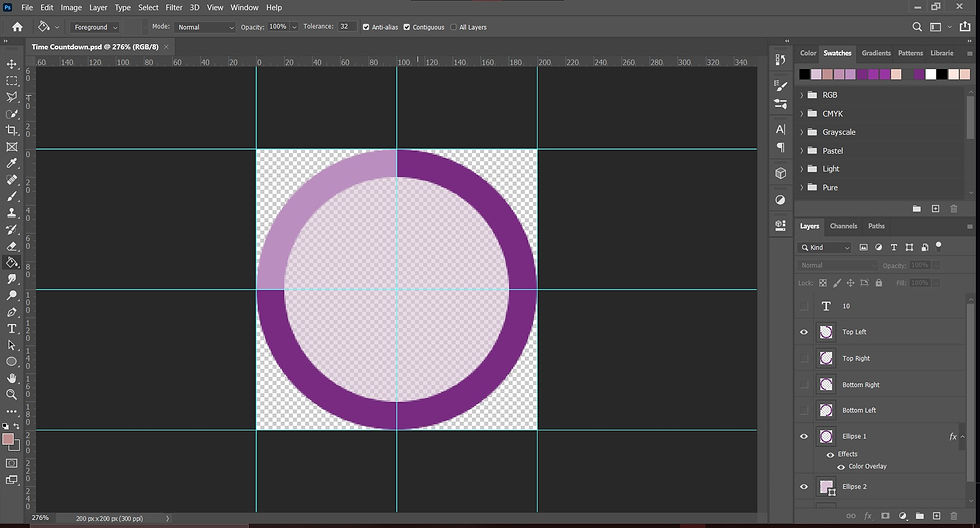Open the Filter menu

point(174,7)
